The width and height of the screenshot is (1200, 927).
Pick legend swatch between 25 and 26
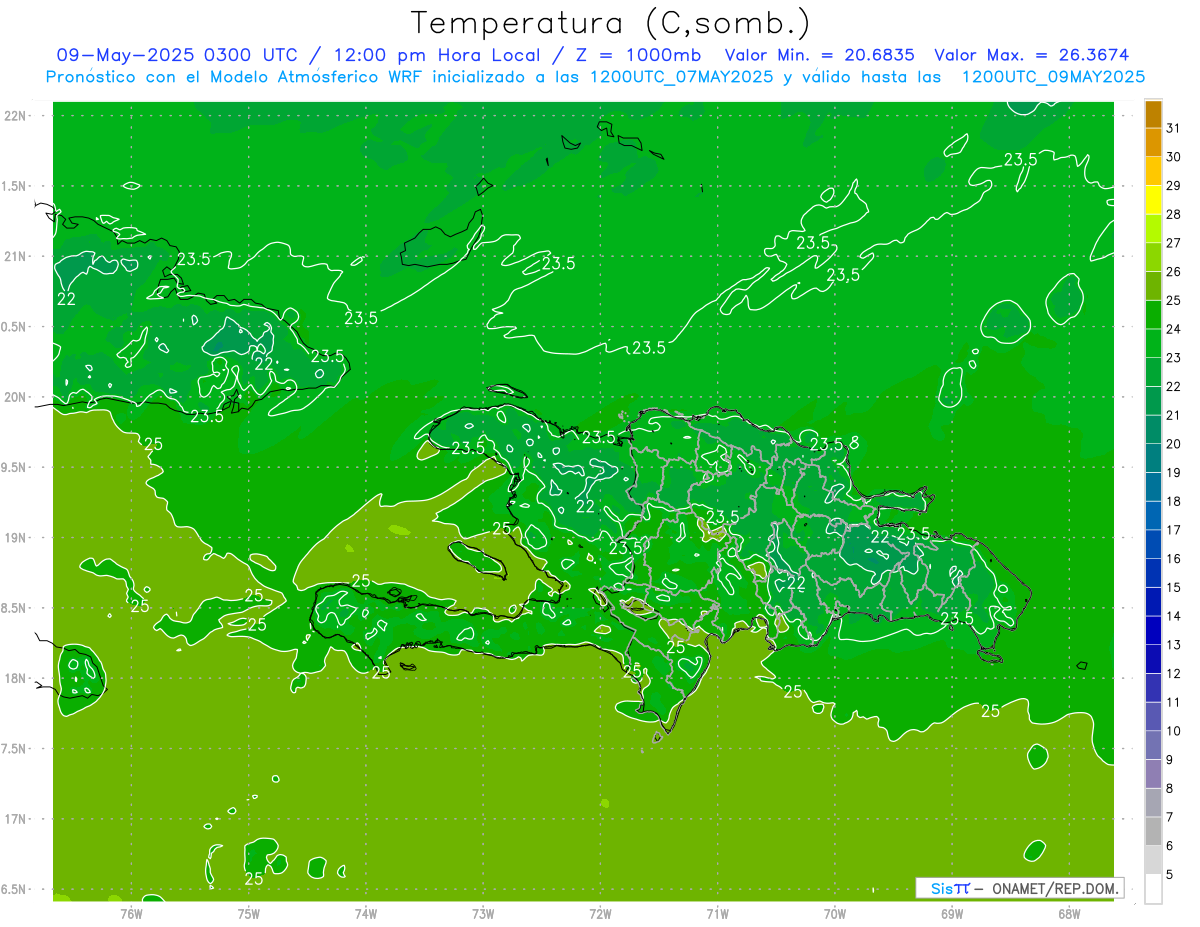coord(1153,286)
